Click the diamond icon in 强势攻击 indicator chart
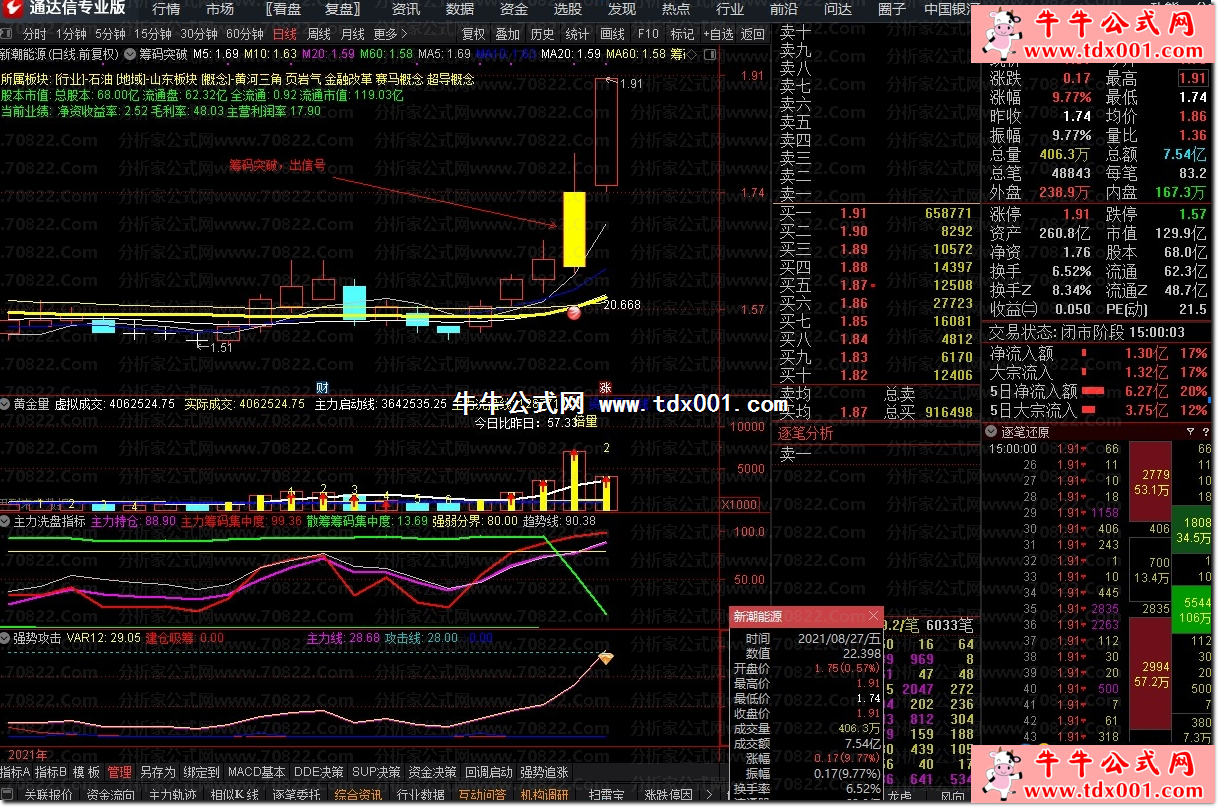 (605, 658)
